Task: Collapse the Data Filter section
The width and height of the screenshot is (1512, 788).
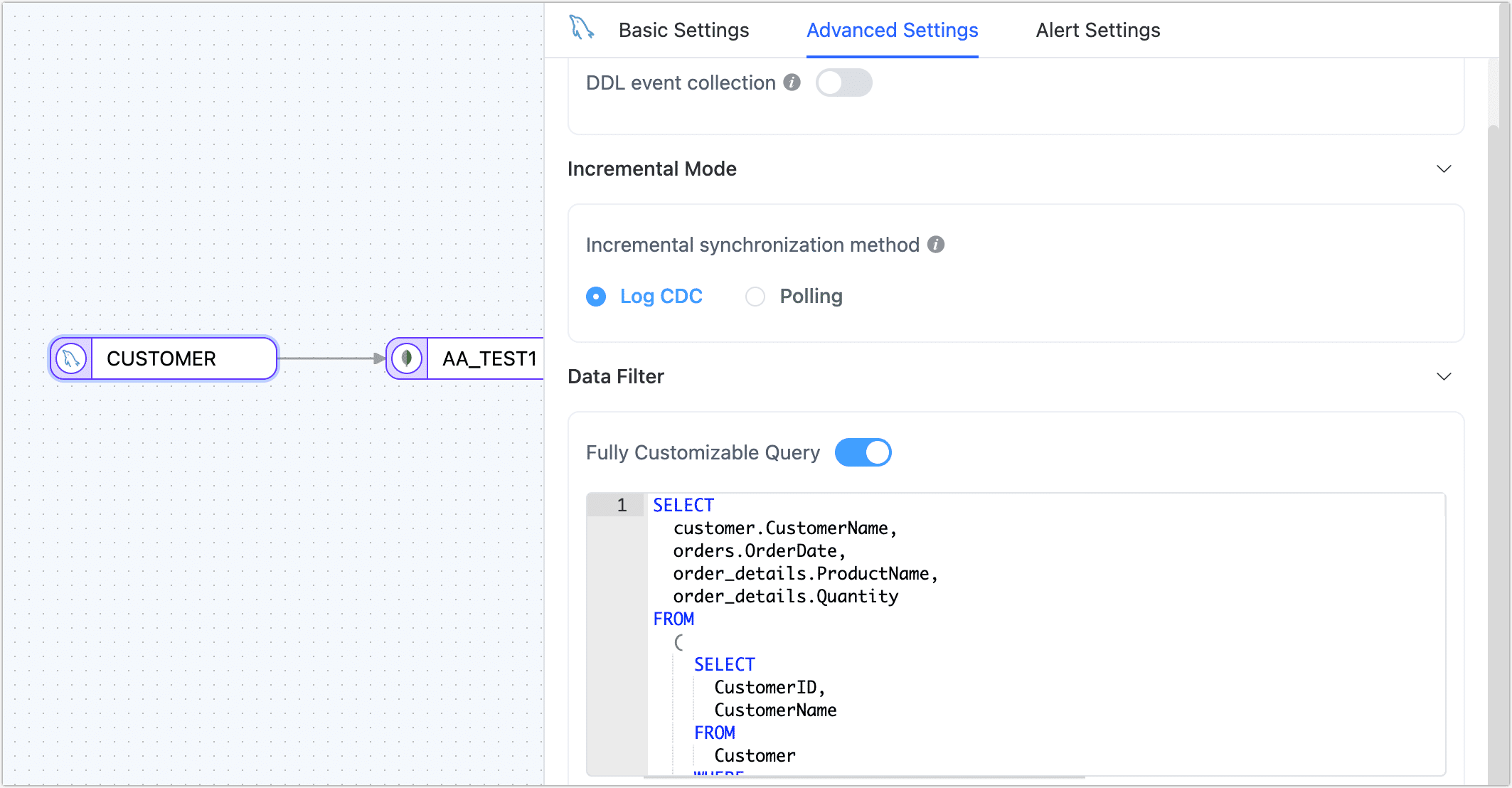Action: [x=1444, y=376]
